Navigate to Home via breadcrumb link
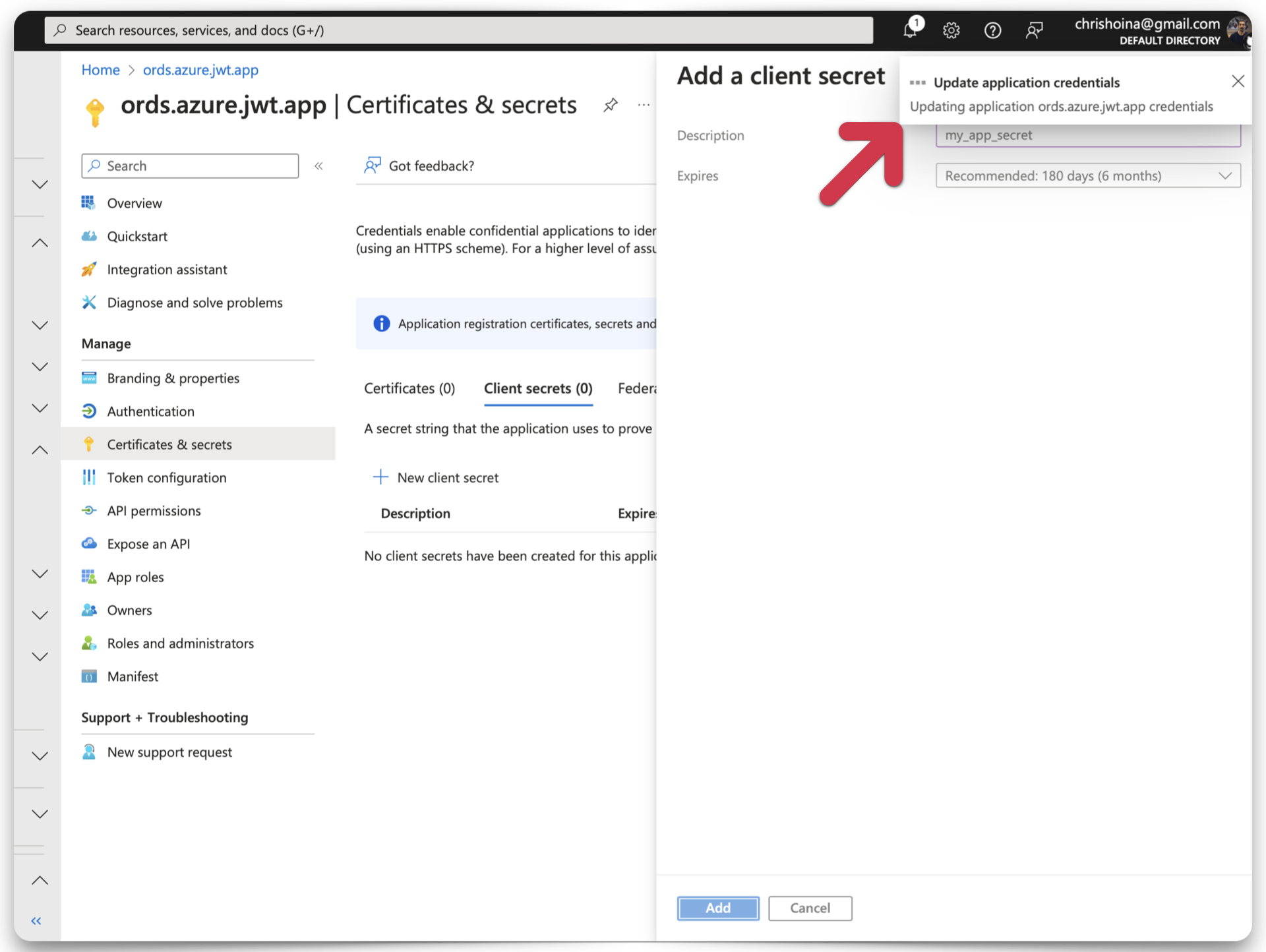Screen dimensions: 1266x952 point(100,70)
